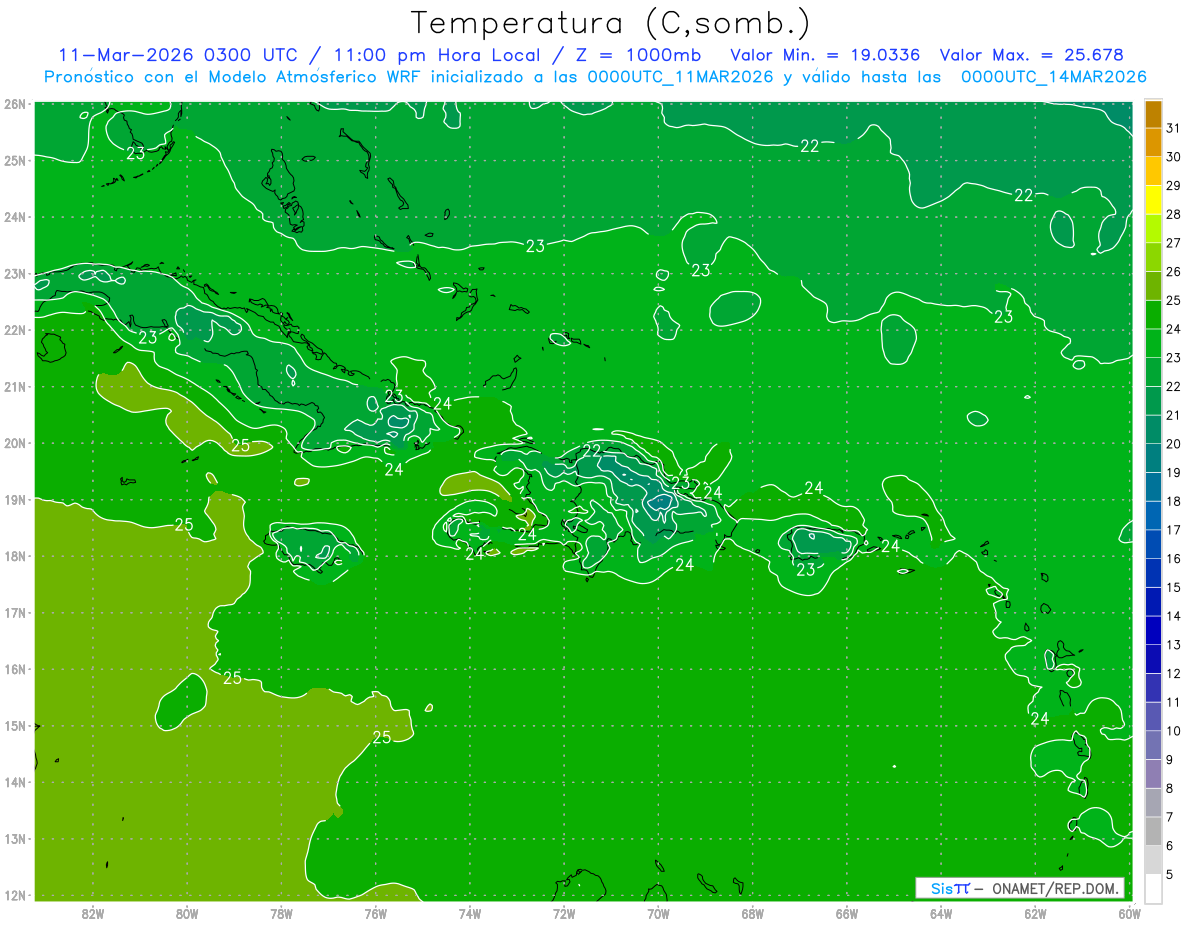Viewport: 1200px width, 927px height.
Task: Pick the purple band between 8 and 9
Action: click(1153, 773)
